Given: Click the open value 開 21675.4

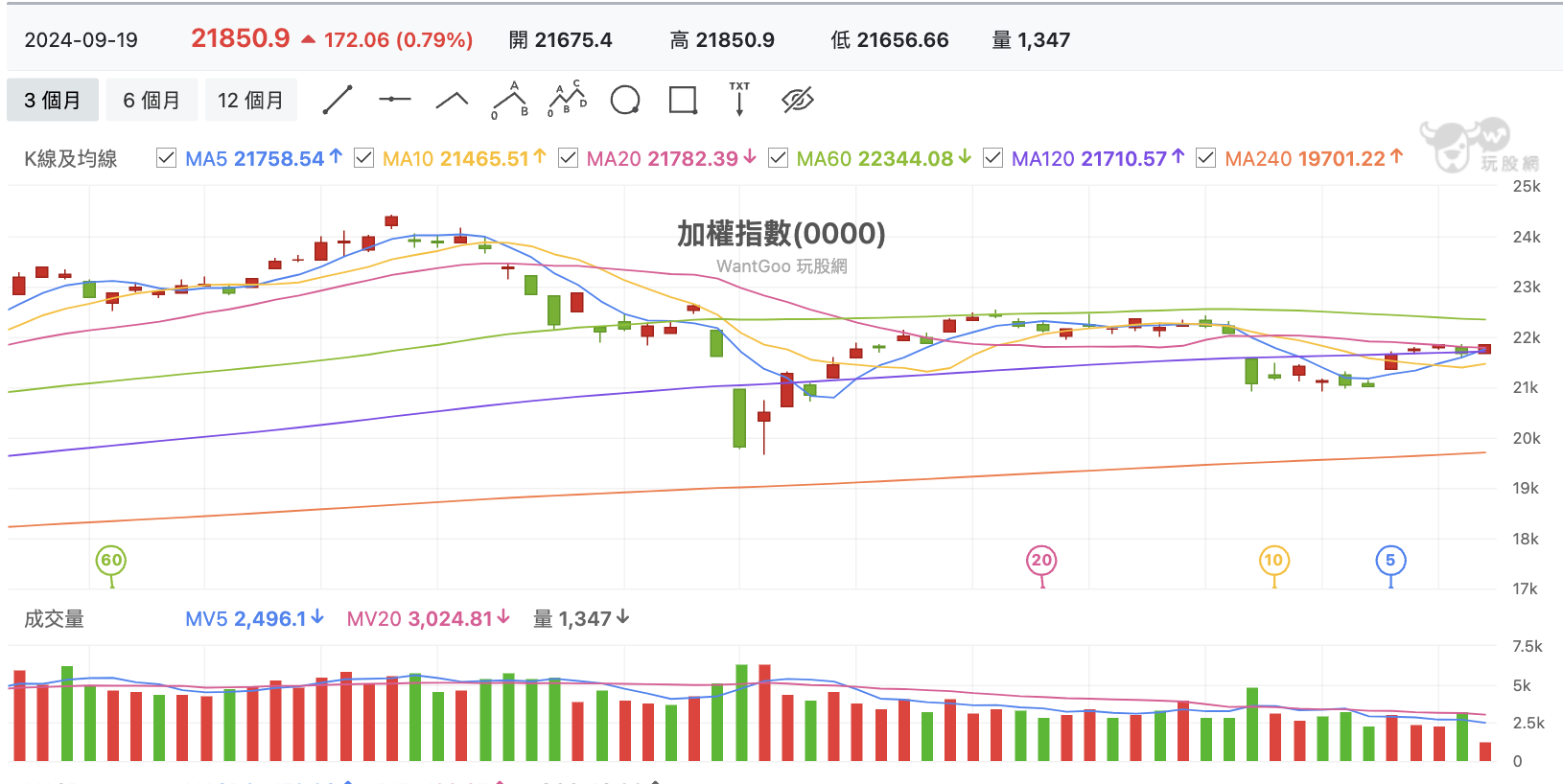Looking at the screenshot, I should [x=560, y=40].
